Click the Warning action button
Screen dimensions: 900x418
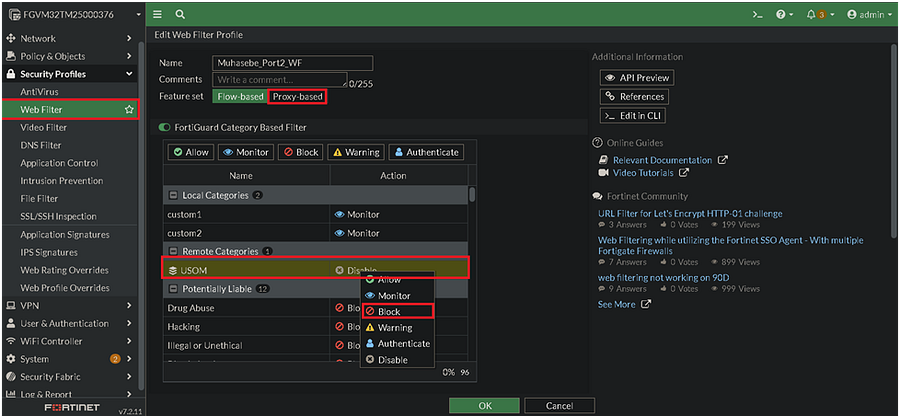click(x=356, y=152)
